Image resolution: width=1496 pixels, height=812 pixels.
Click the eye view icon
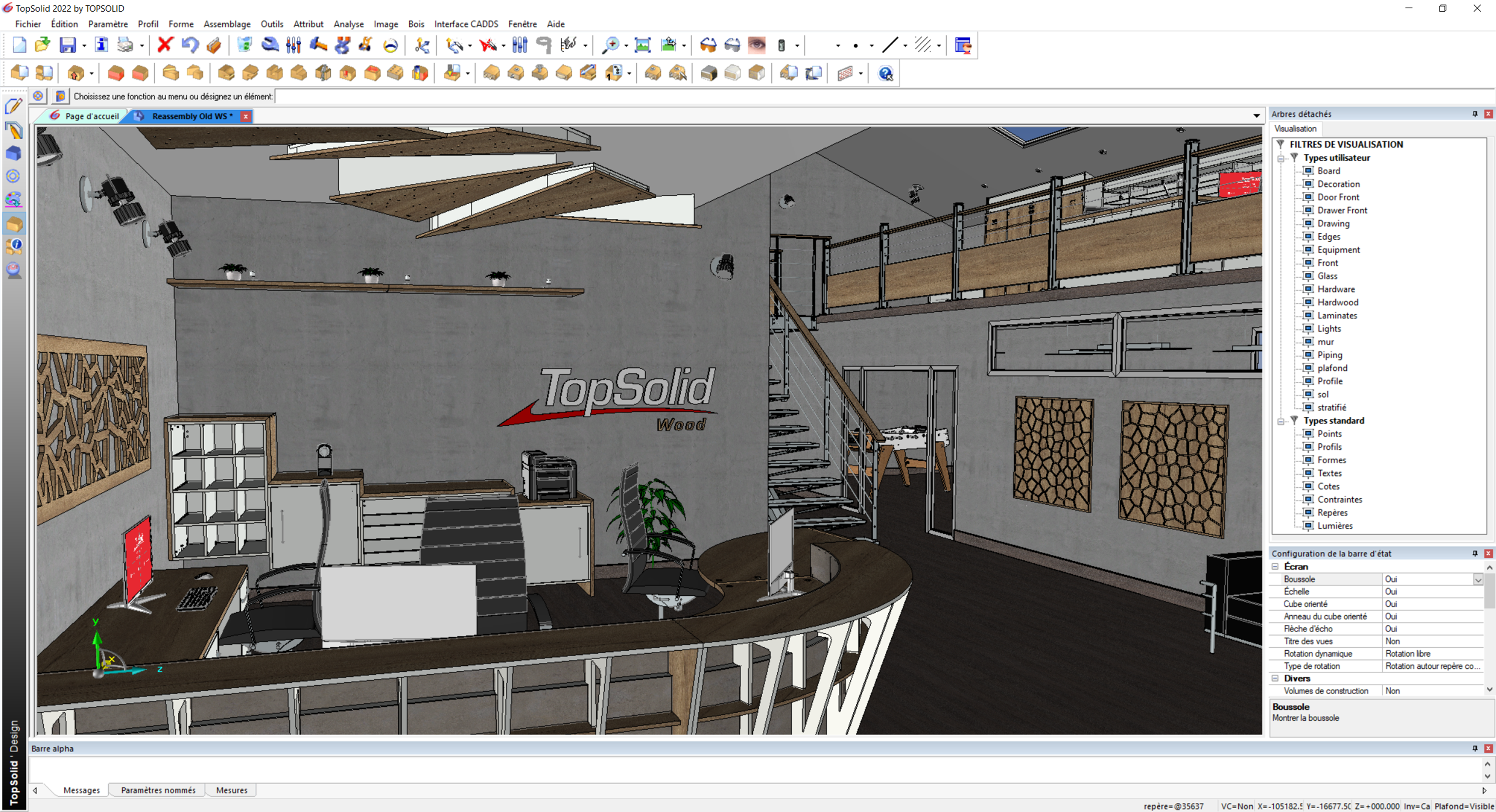(x=756, y=45)
